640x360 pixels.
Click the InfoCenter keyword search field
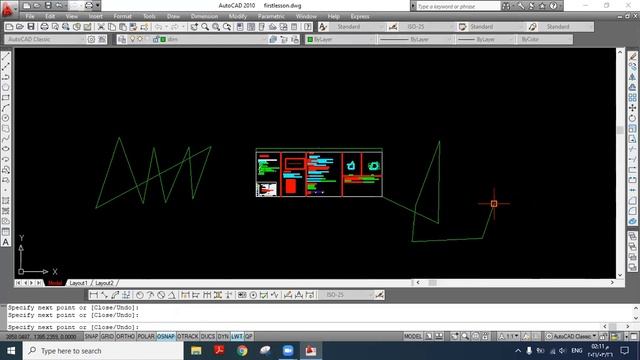(x=458, y=6)
